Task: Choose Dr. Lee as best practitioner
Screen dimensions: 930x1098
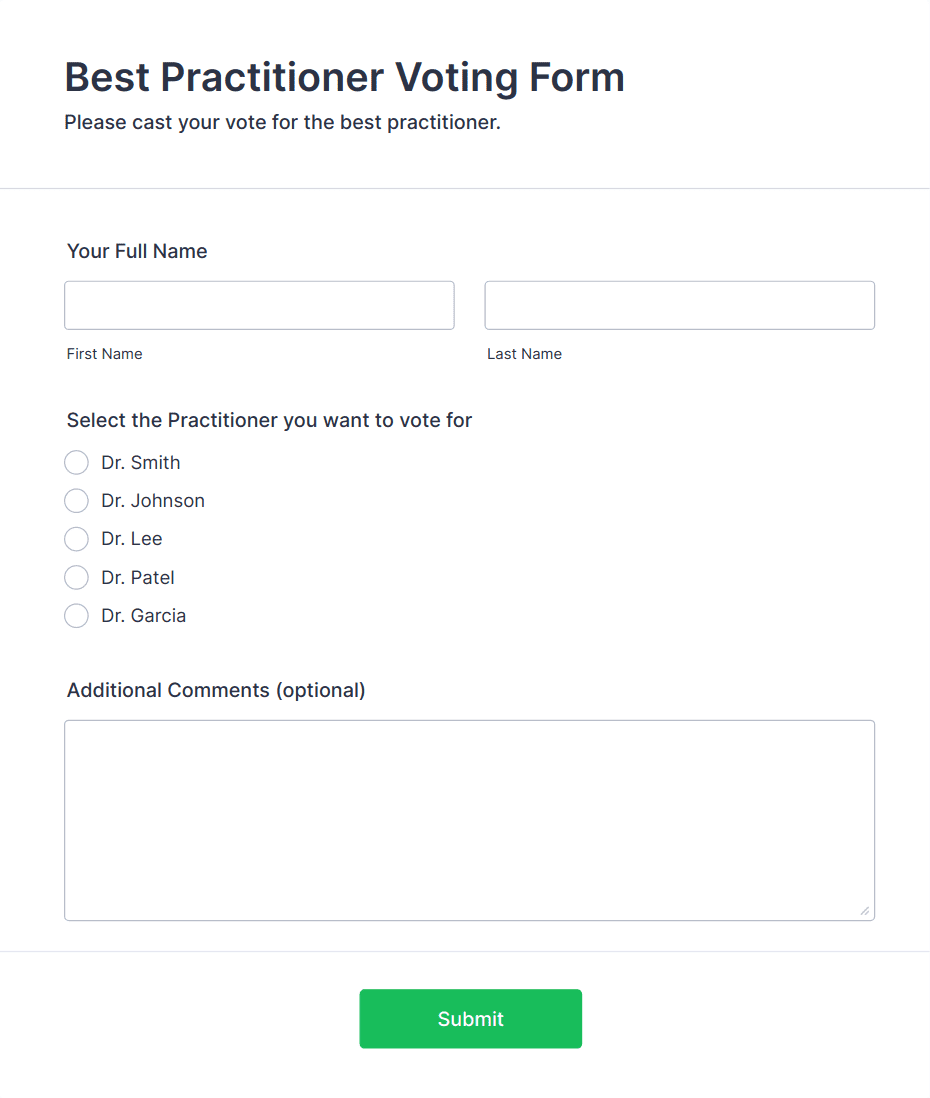Action: click(76, 538)
